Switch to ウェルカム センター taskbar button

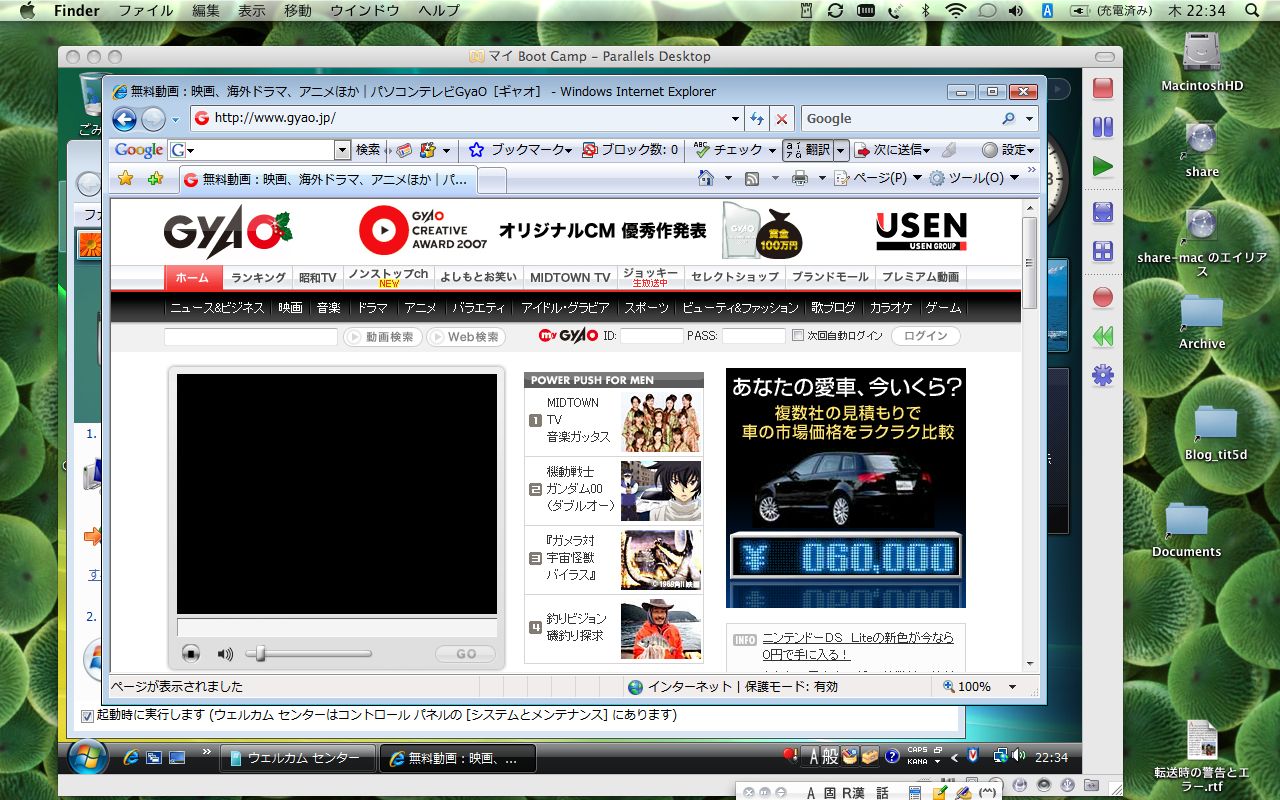coord(298,758)
